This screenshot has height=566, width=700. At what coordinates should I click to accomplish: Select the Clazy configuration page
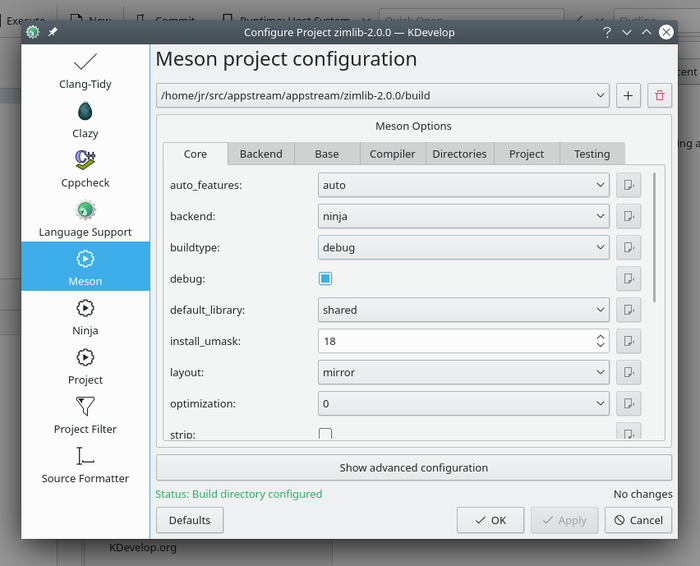[85, 120]
